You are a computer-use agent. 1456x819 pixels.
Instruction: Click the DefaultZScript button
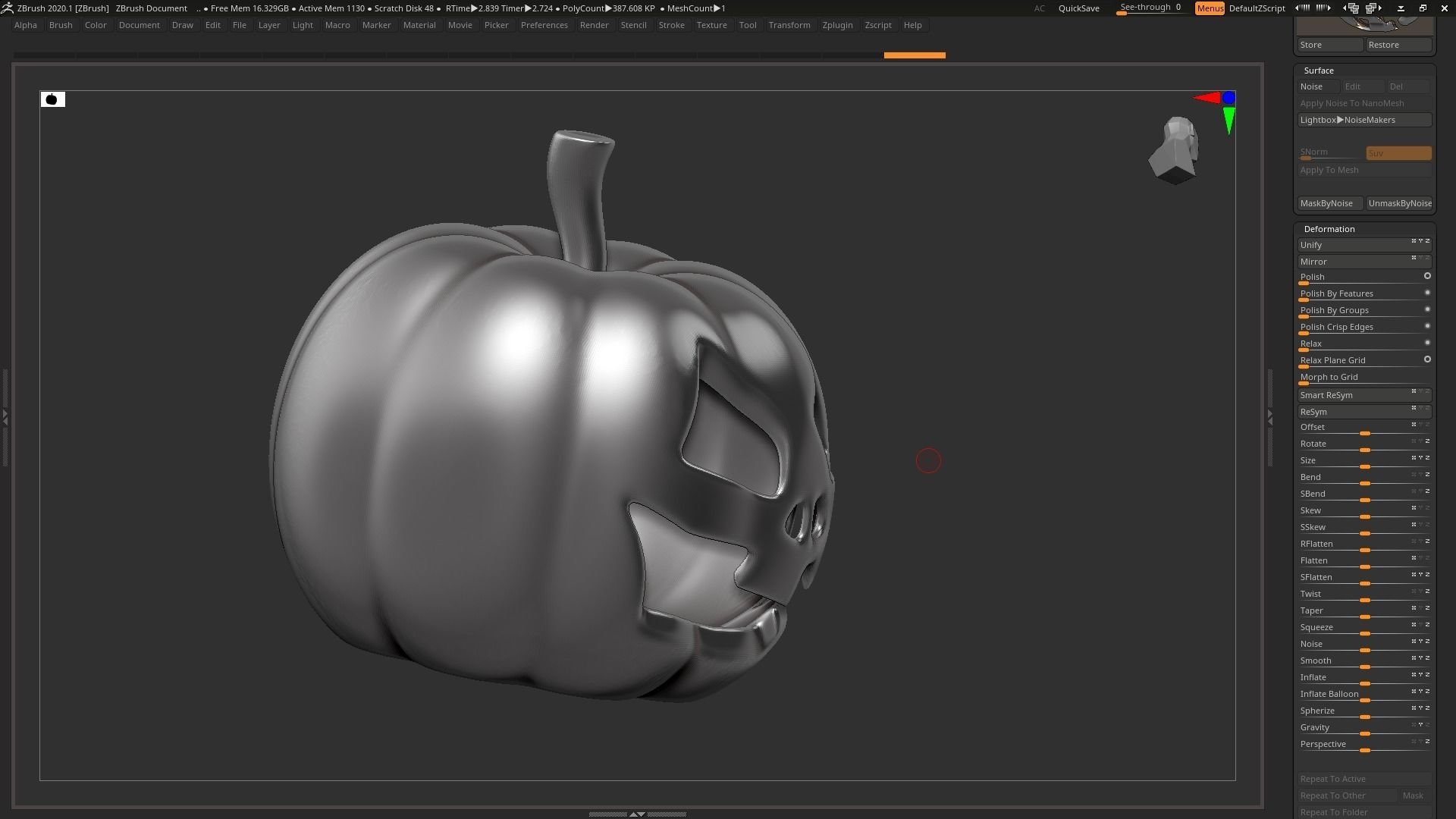coord(1257,8)
